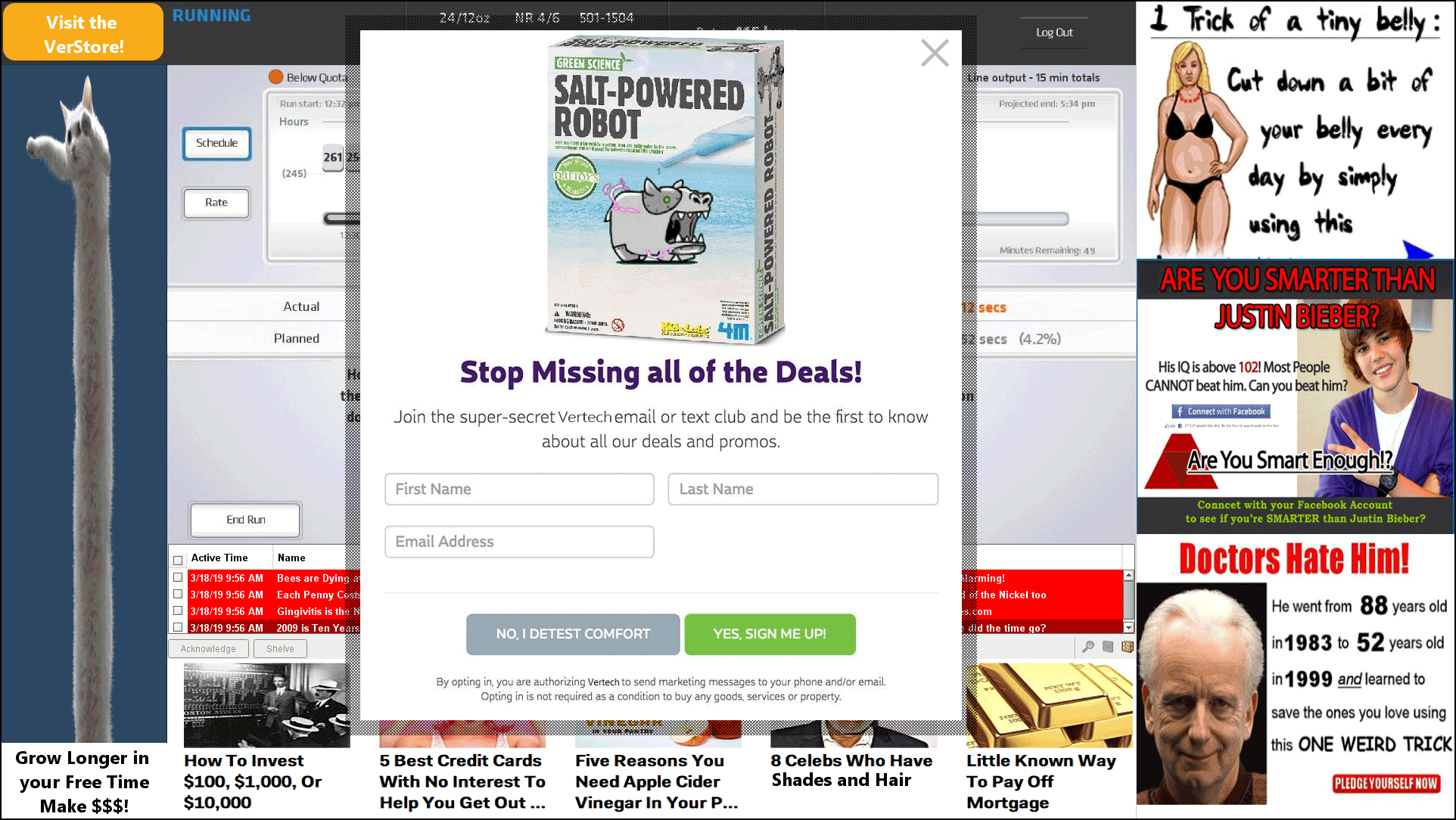This screenshot has height=820, width=1456.
Task: Click the End Run button
Action: coord(245,518)
